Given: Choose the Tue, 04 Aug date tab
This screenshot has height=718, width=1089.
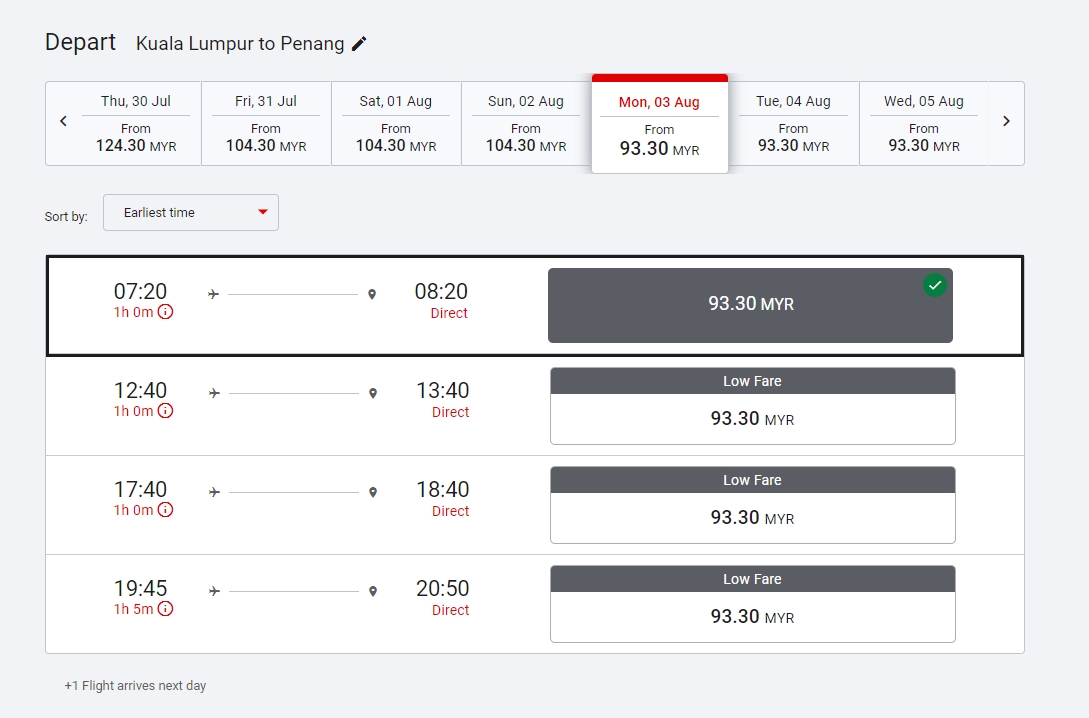Looking at the screenshot, I should coord(793,124).
